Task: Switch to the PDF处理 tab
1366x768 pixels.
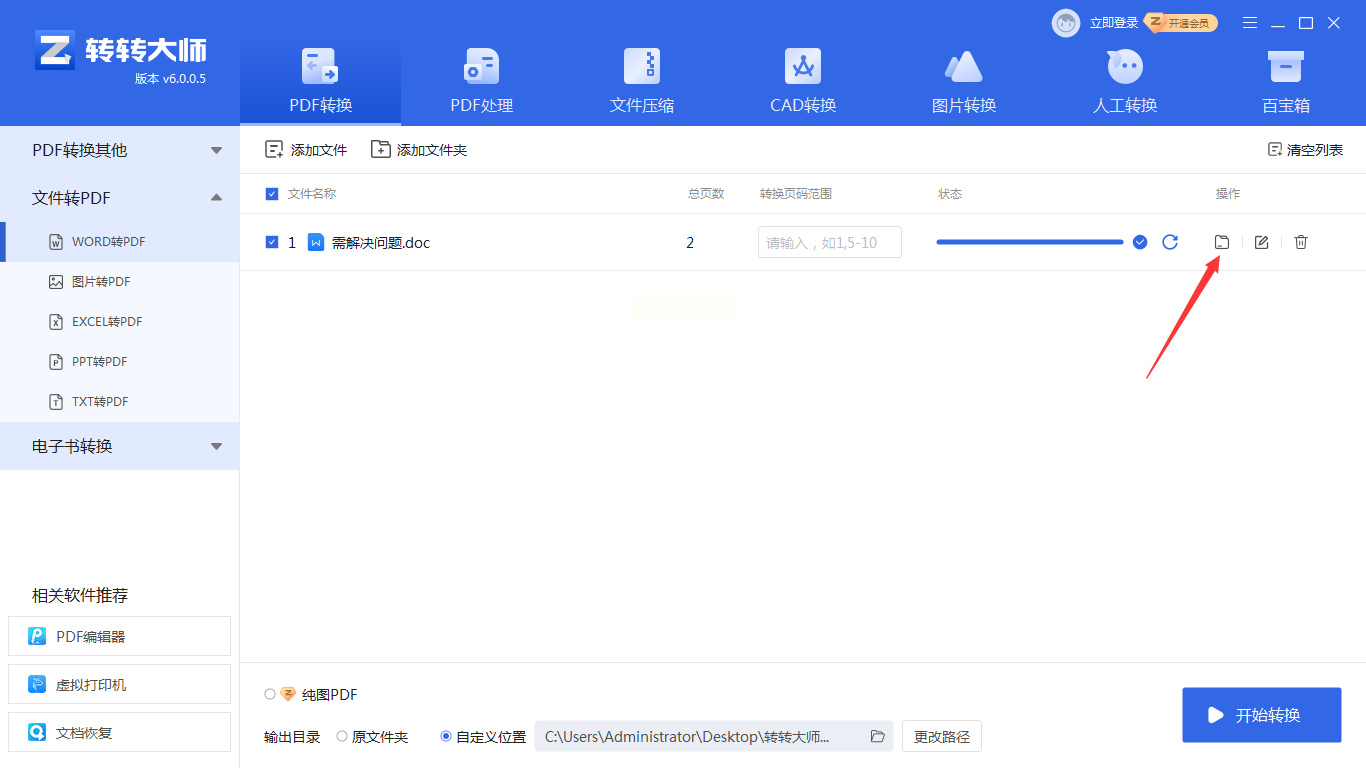Action: point(481,82)
